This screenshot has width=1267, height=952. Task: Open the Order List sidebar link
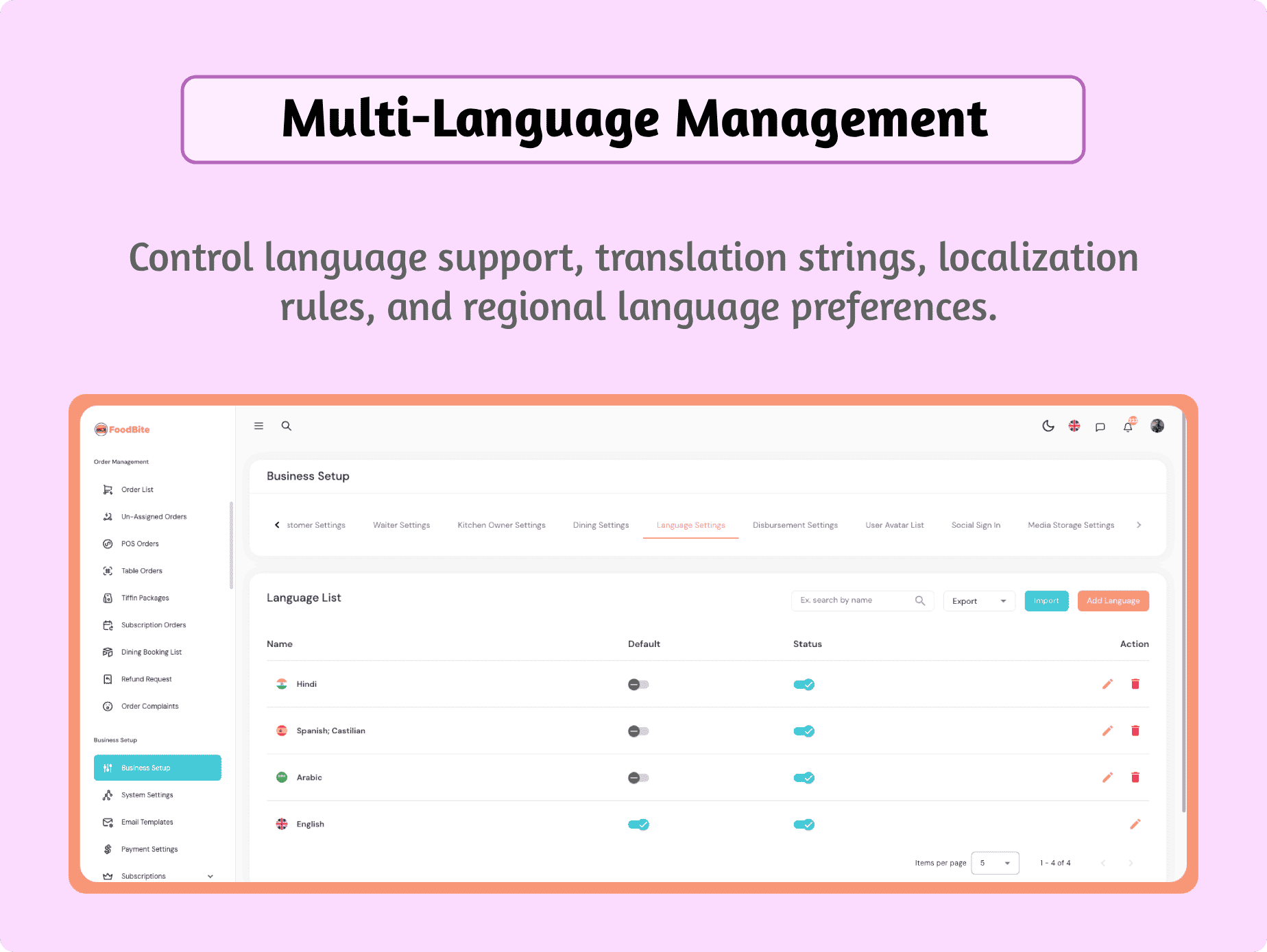137,489
